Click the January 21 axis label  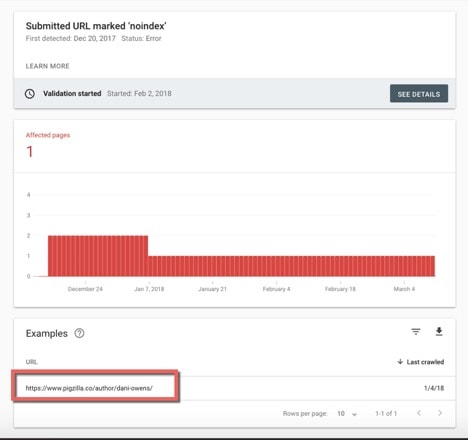coord(212,289)
